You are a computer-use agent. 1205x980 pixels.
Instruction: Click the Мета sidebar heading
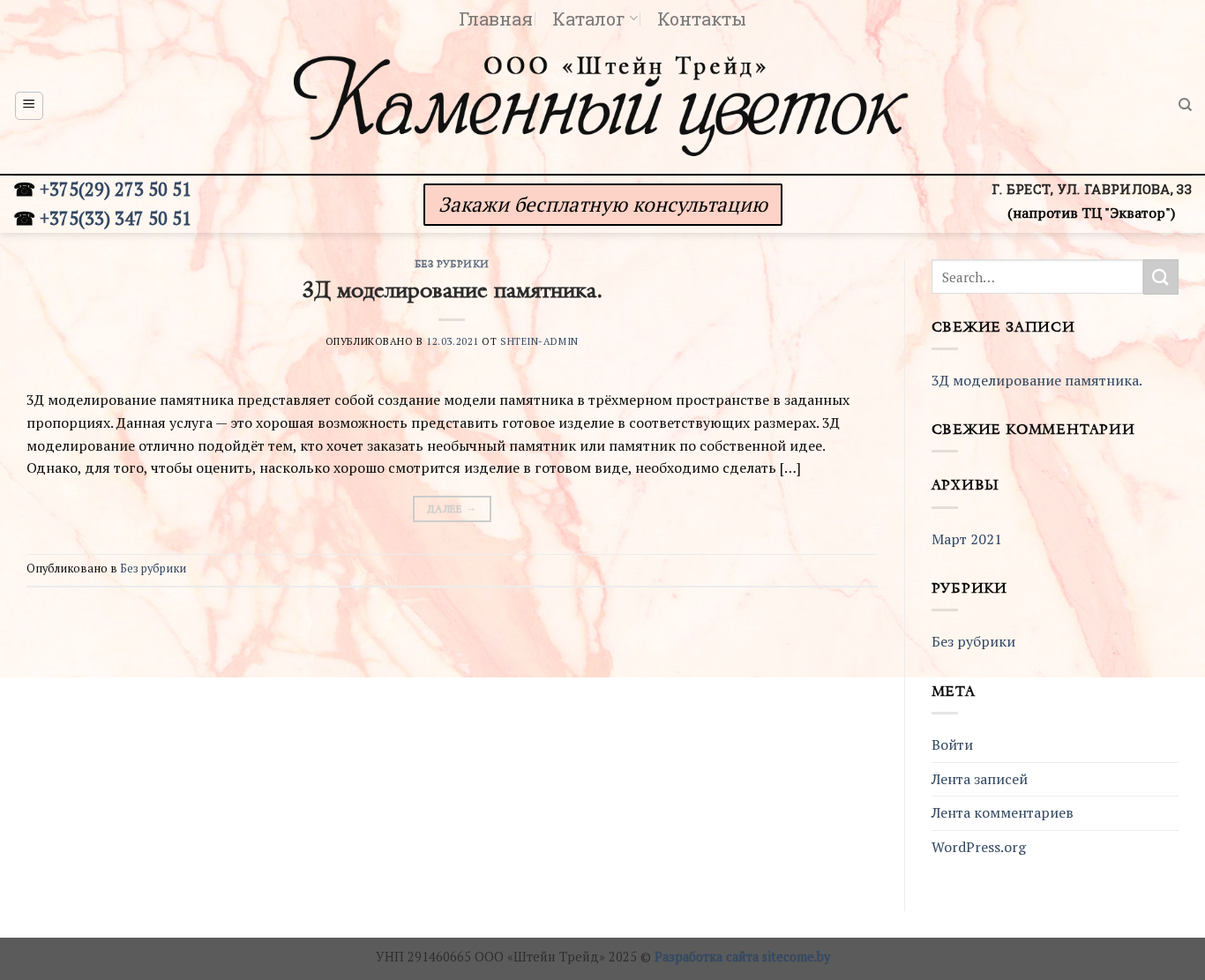954,692
